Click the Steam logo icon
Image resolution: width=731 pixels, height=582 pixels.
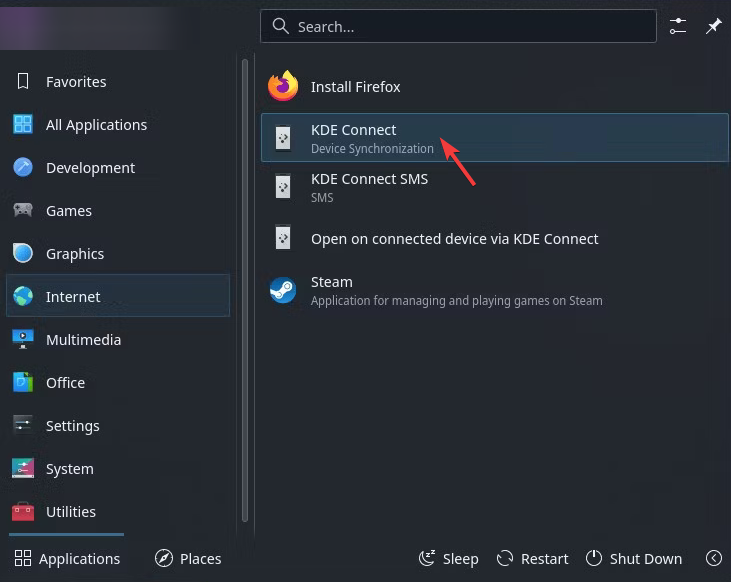coord(283,290)
